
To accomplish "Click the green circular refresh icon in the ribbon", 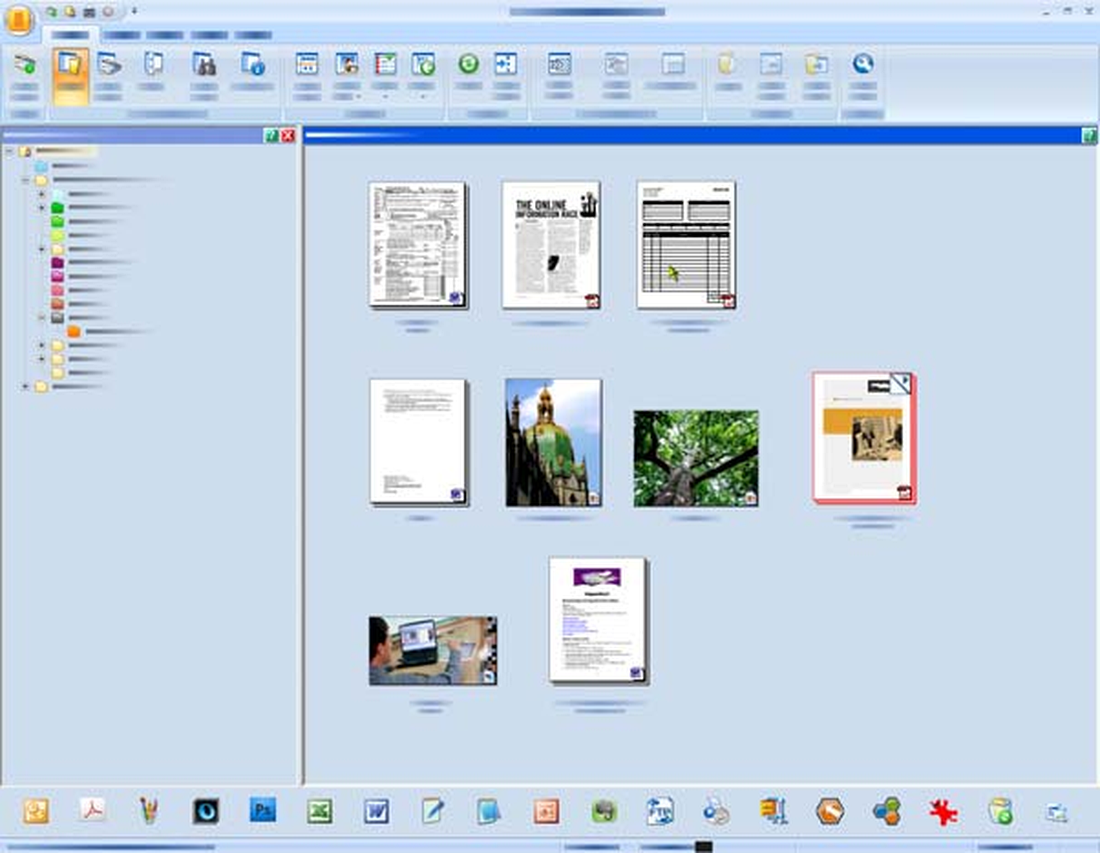I will 469,64.
